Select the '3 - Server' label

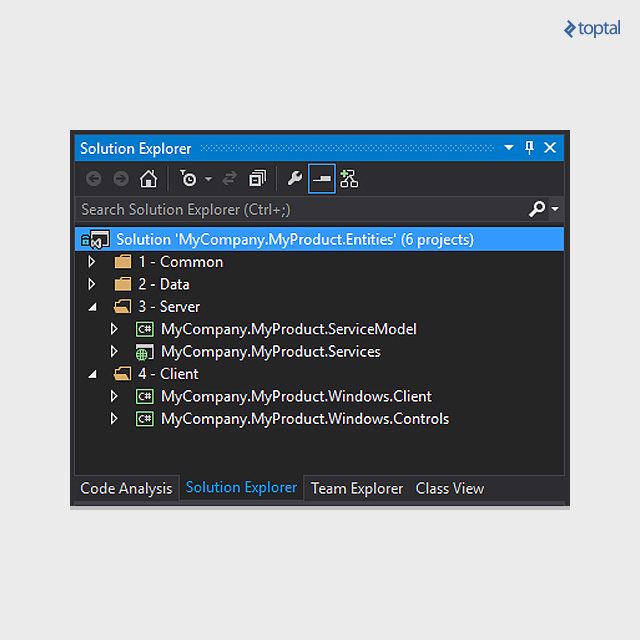[x=169, y=307]
